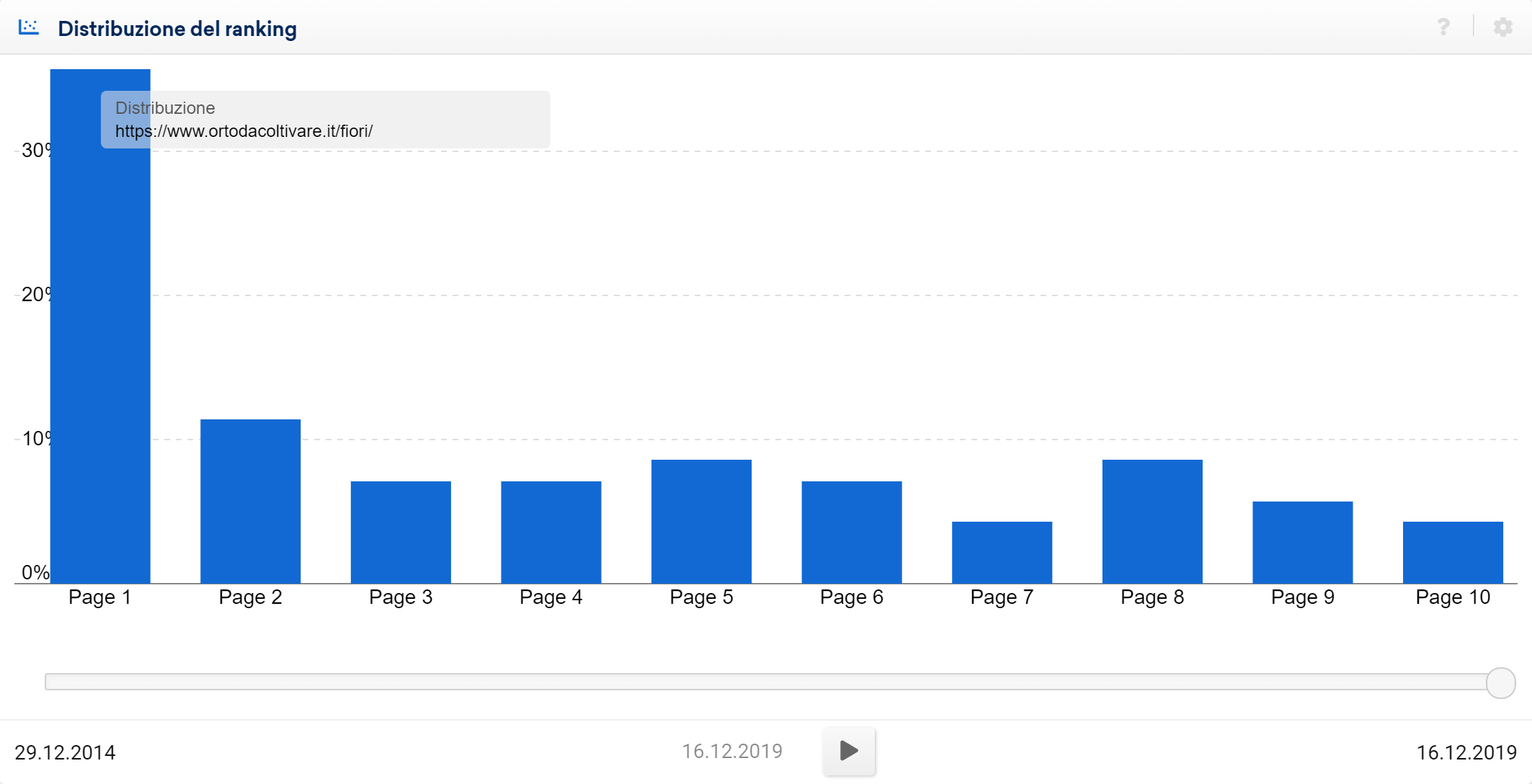Click the Page 8 bar
Viewport: 1532px width, 784px height.
1152,521
